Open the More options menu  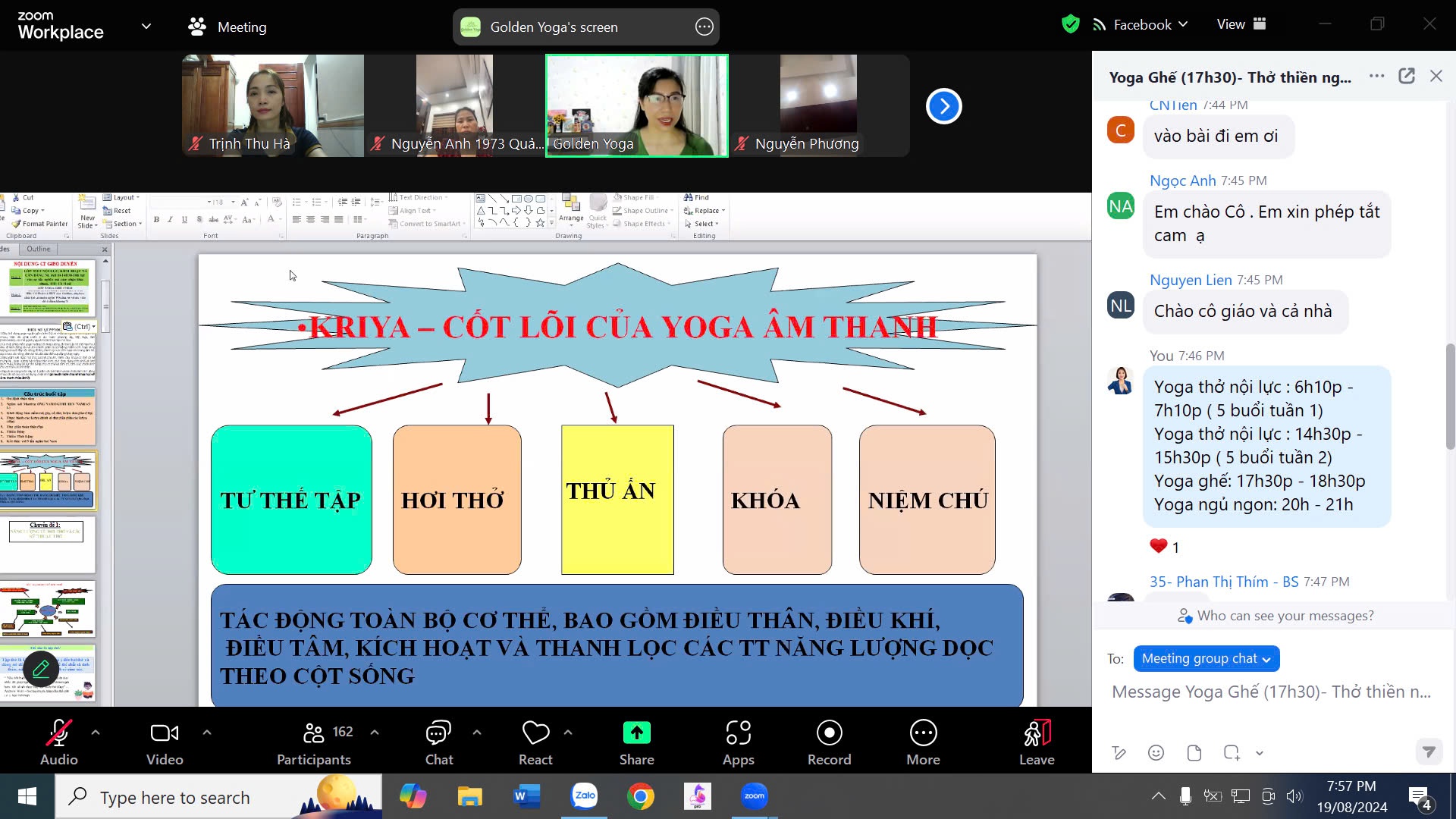(923, 742)
